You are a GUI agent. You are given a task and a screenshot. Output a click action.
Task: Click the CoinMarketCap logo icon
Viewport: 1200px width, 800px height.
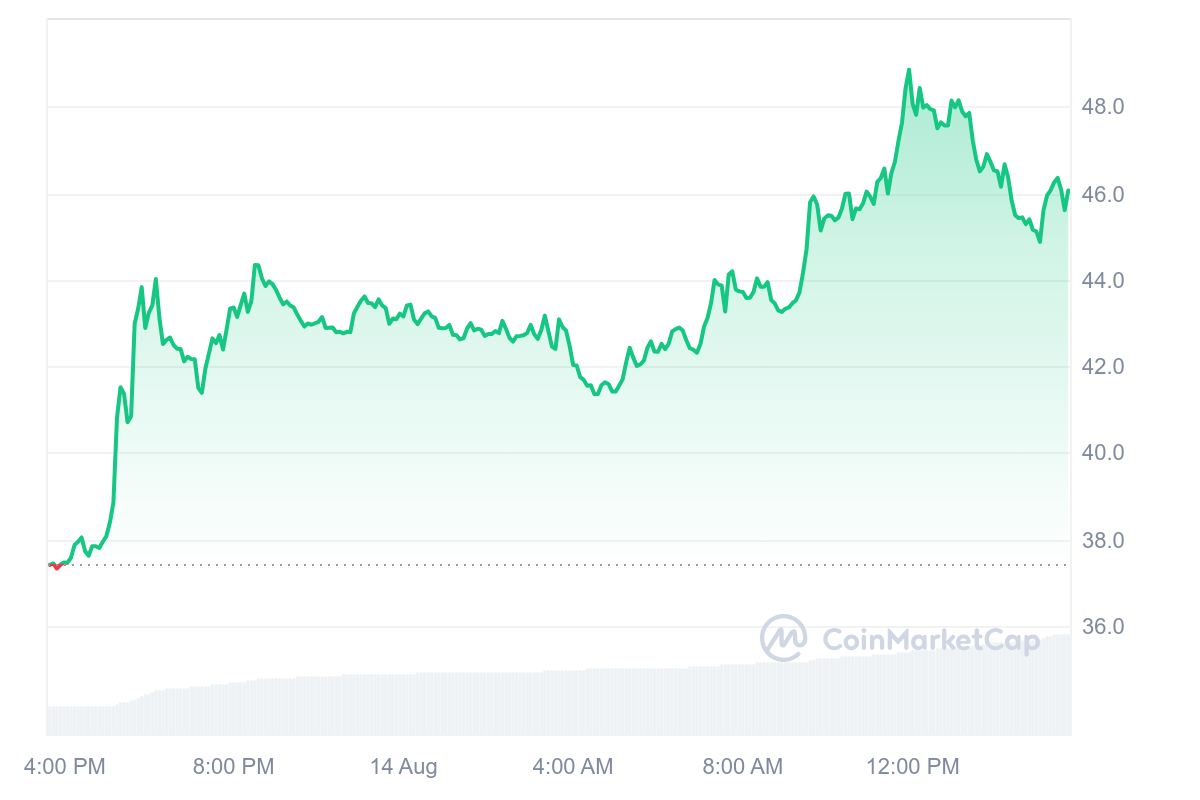coord(784,638)
